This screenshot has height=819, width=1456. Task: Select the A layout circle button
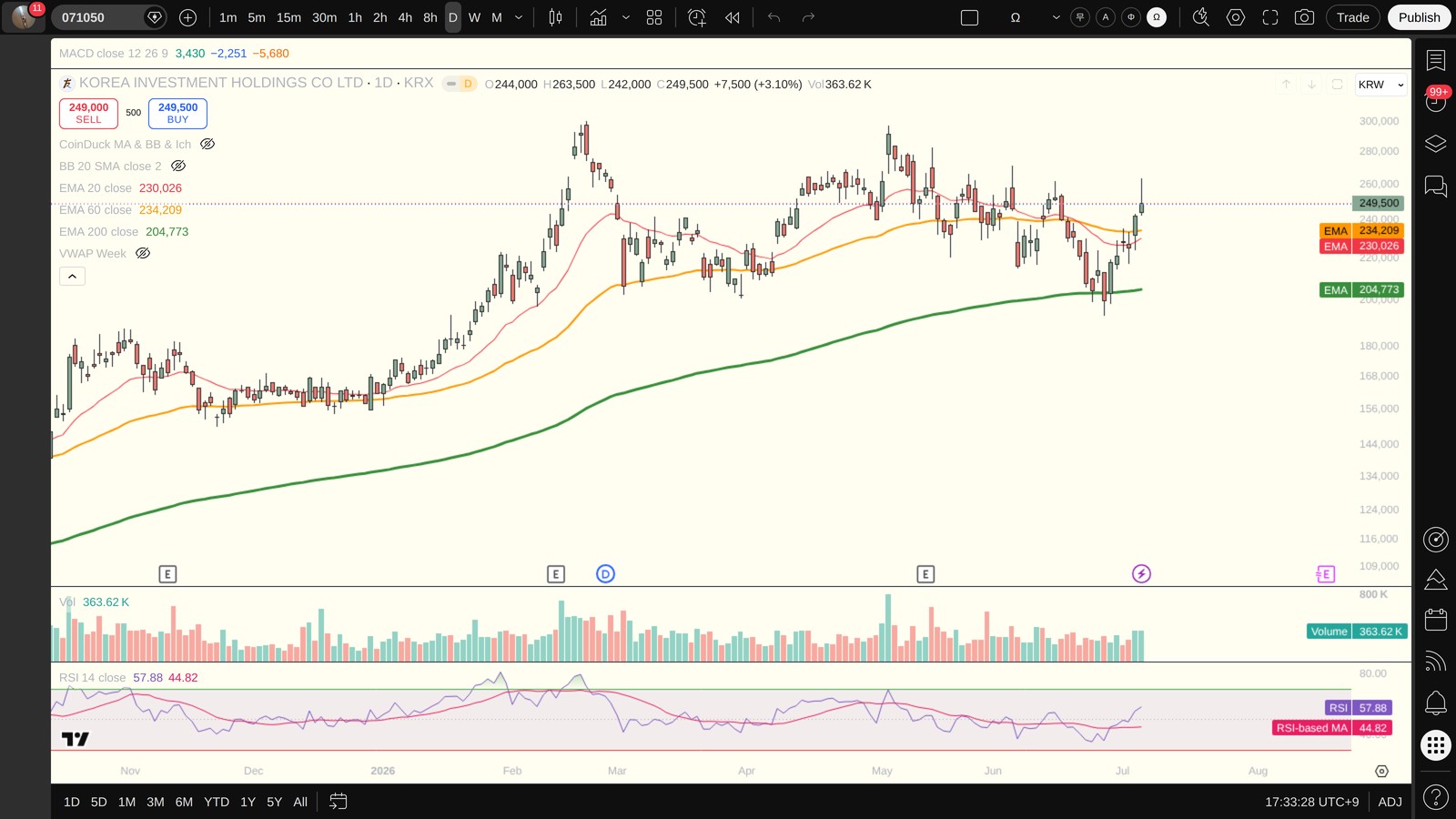coord(1106,17)
